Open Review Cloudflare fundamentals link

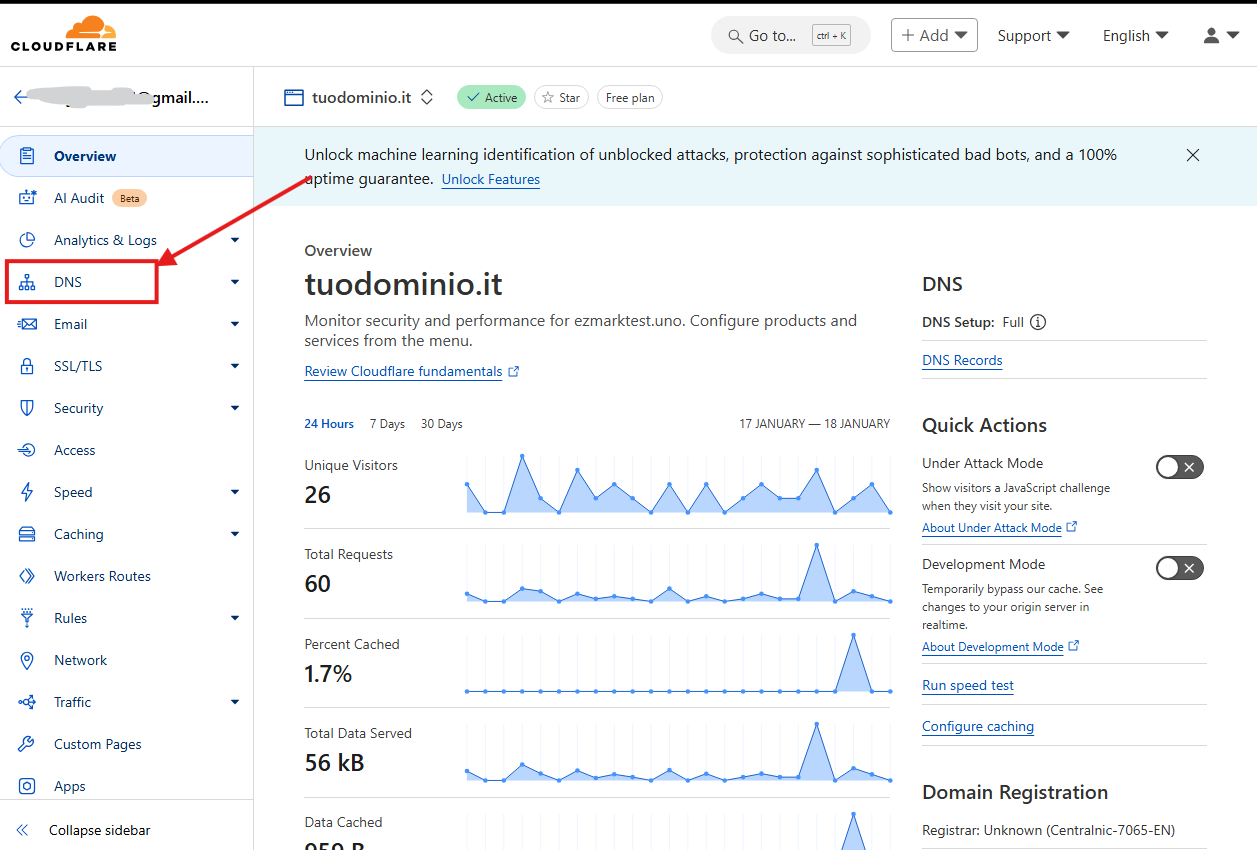coord(412,371)
